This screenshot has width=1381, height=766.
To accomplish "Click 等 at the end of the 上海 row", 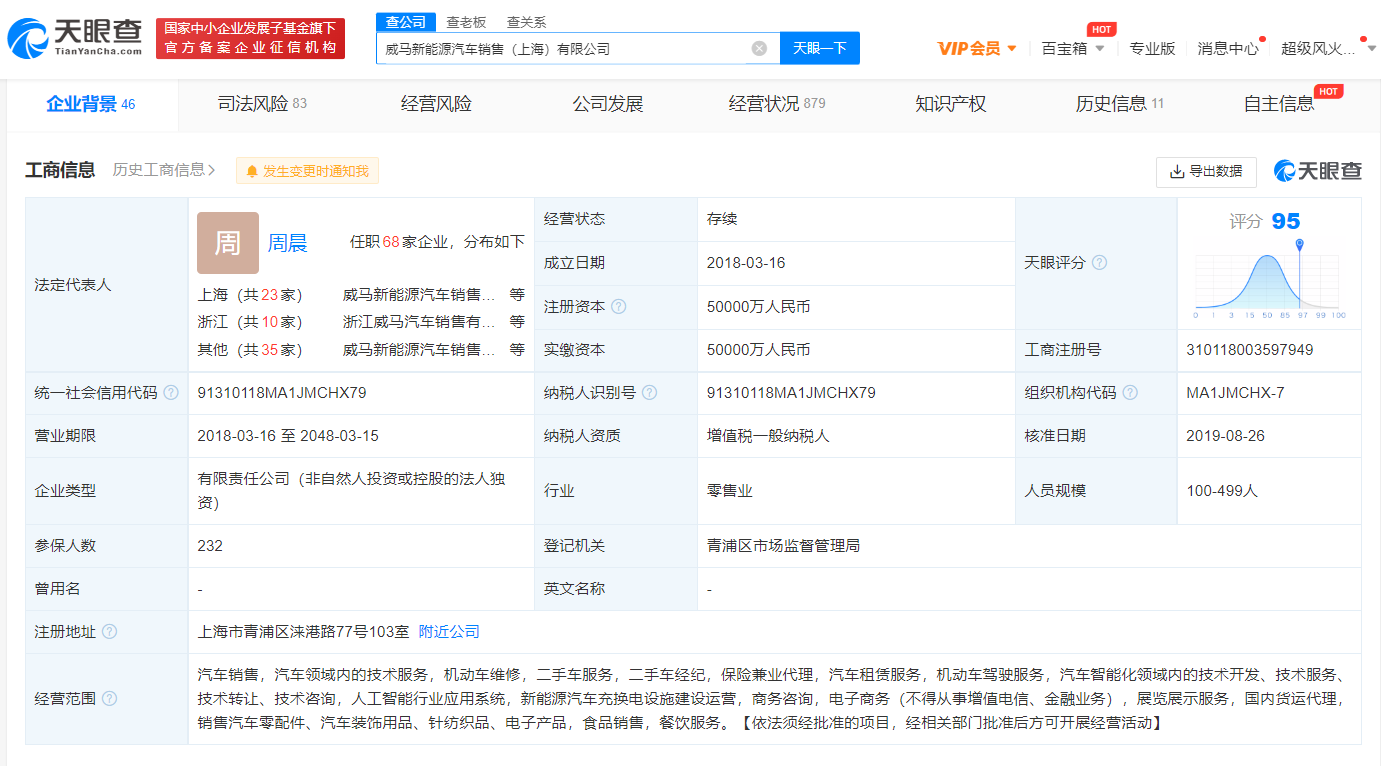I will coord(517,295).
